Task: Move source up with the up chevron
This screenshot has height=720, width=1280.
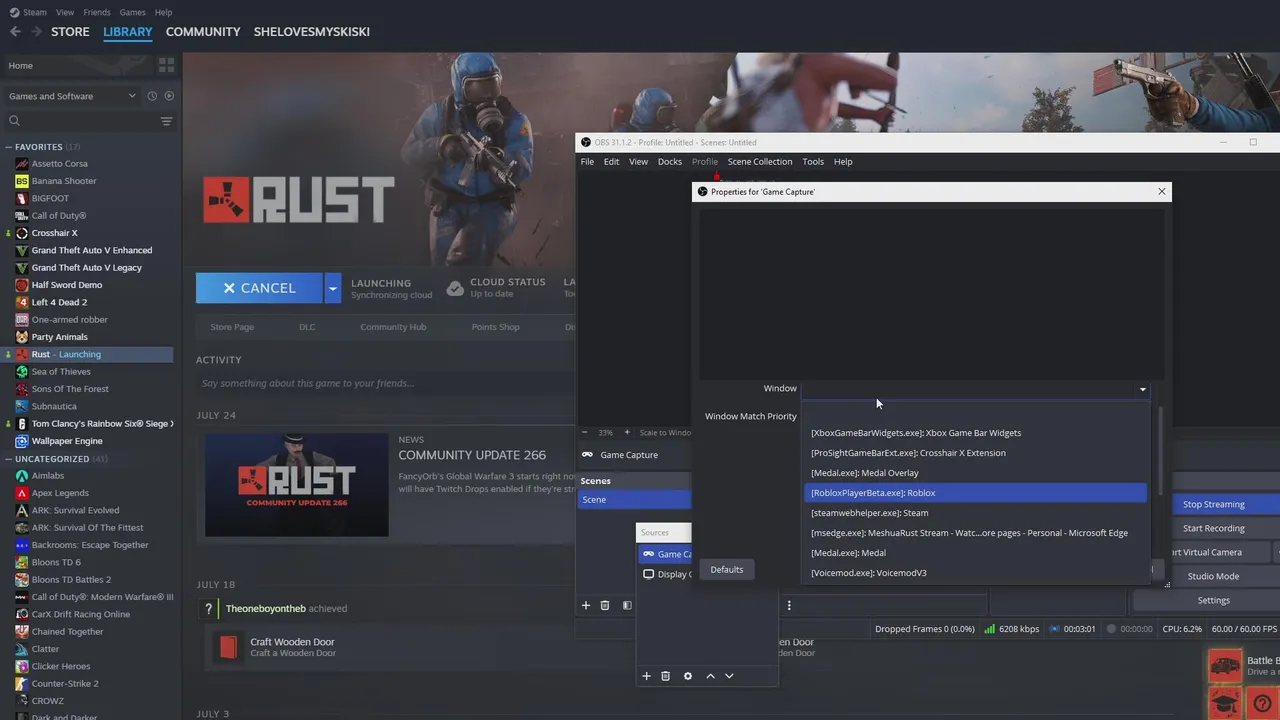Action: [x=710, y=676]
